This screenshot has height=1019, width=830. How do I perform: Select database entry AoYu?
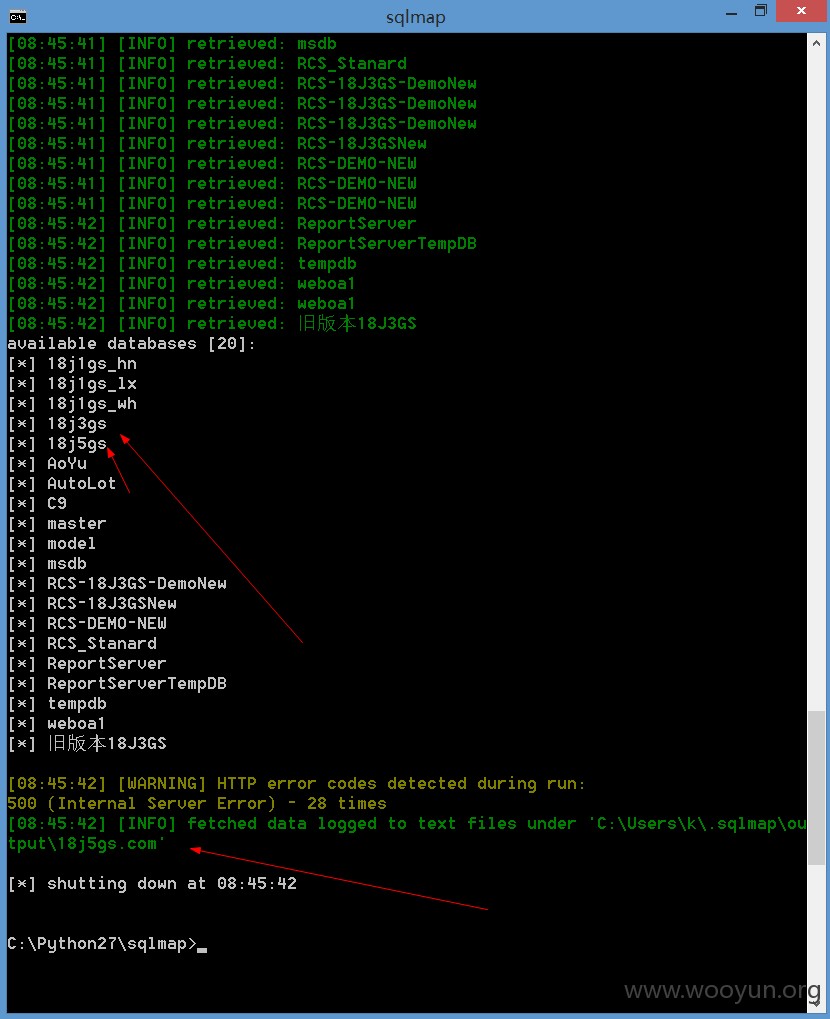[x=67, y=464]
